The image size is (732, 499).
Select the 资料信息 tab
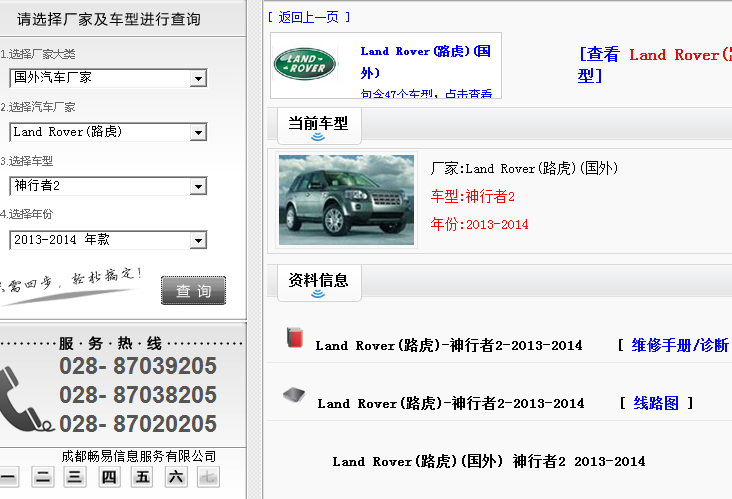318,283
